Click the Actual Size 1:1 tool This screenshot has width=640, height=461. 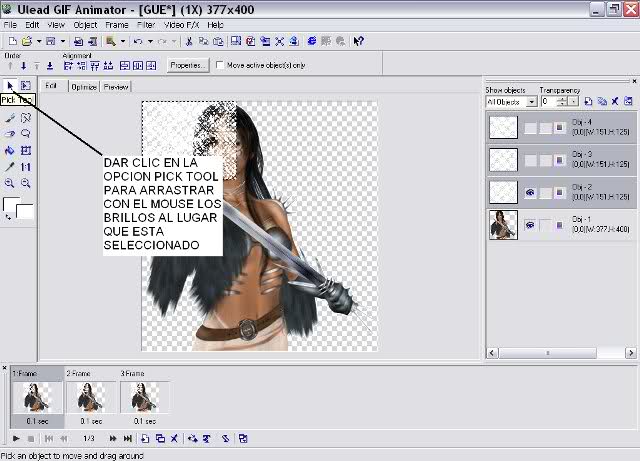click(26, 167)
